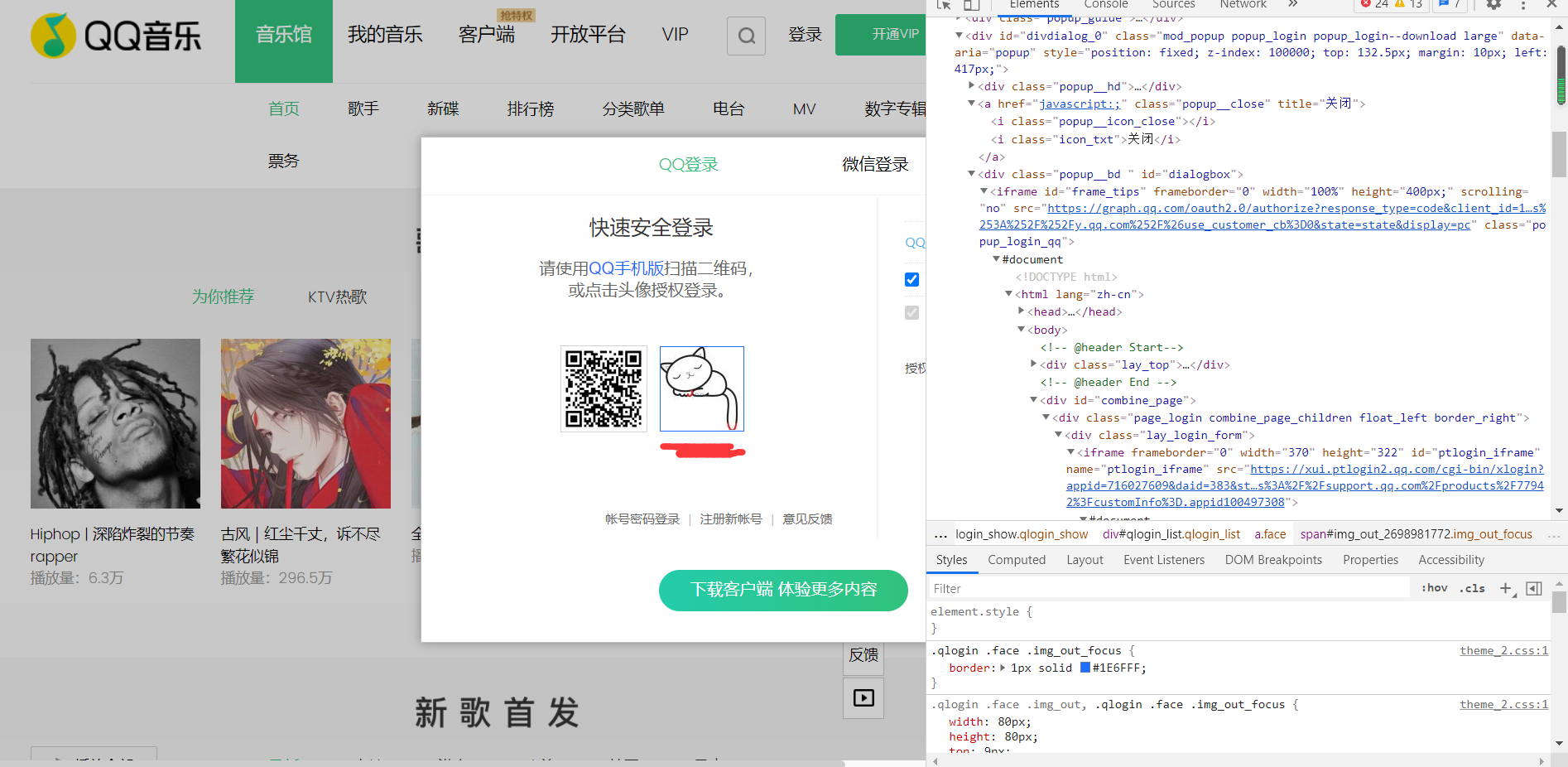Click the error and warning count badge

coord(1391,4)
